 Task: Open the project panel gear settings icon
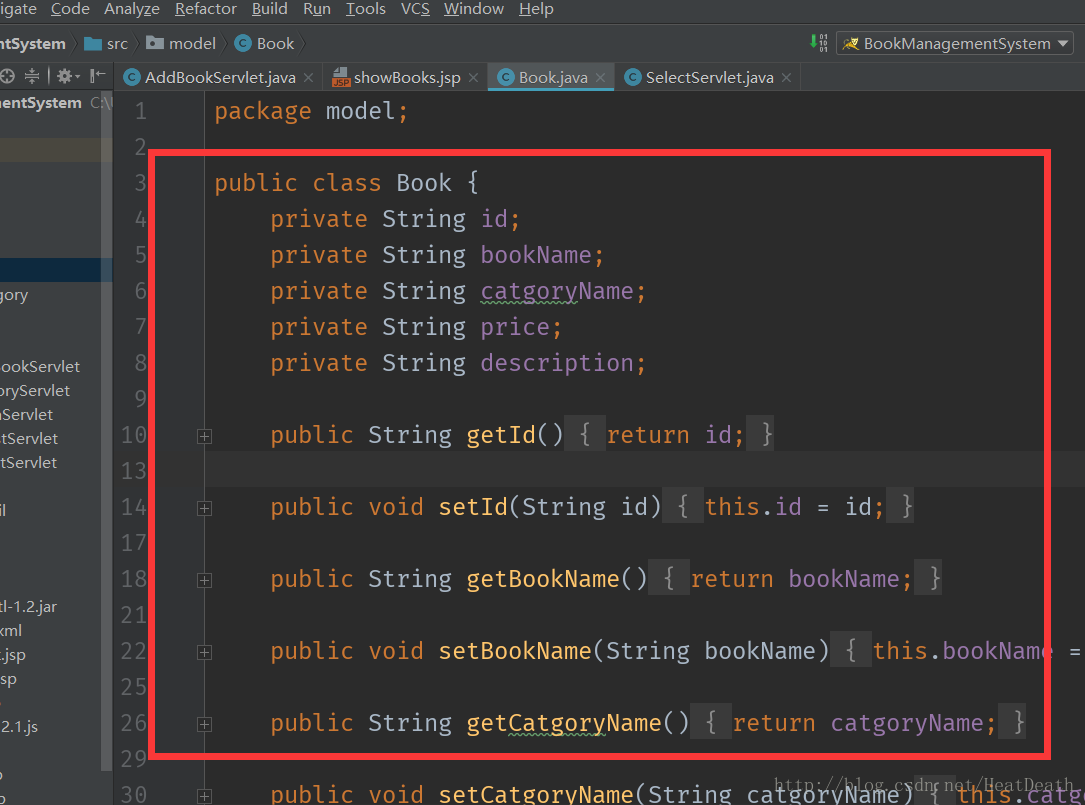[x=67, y=76]
